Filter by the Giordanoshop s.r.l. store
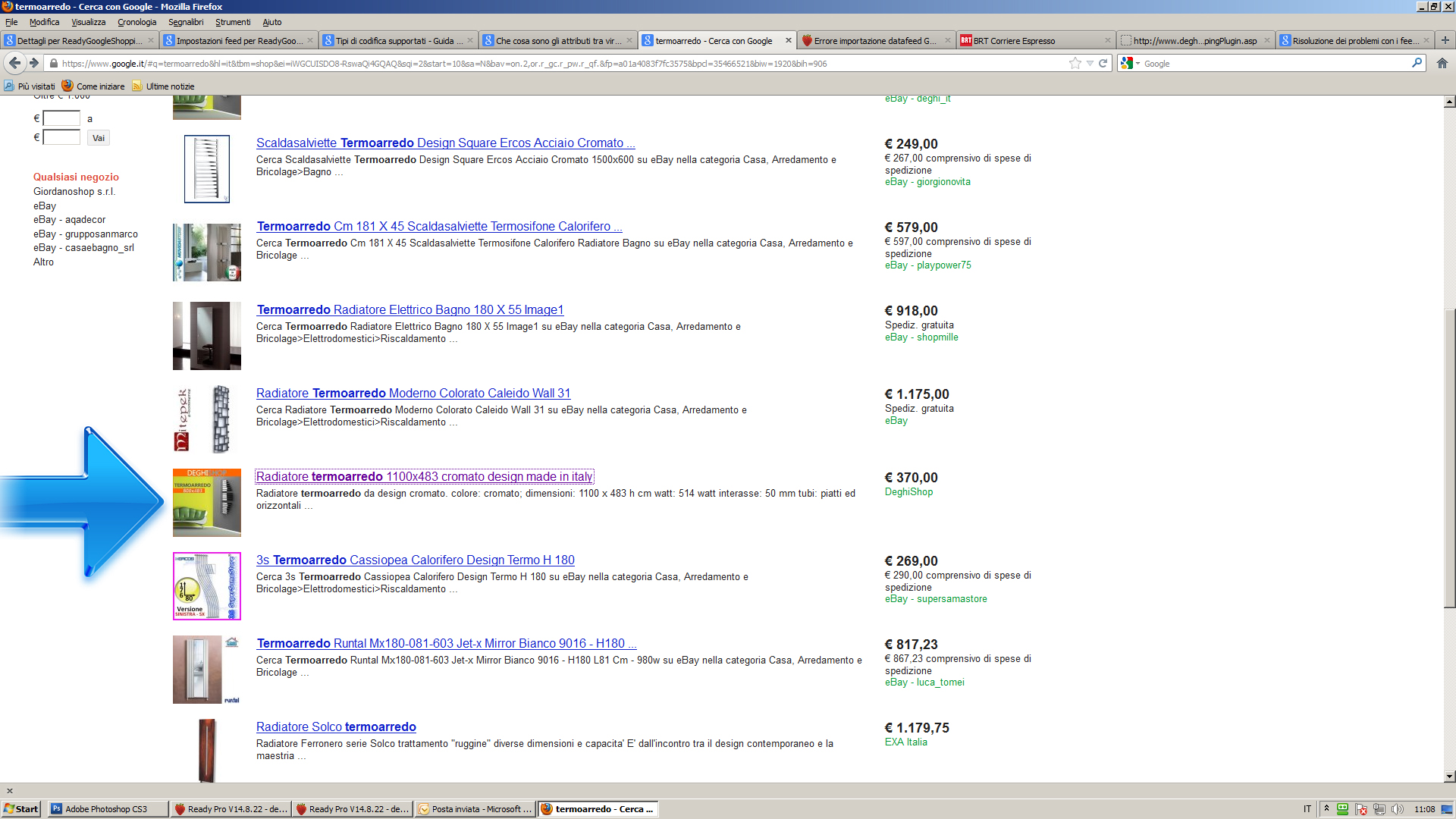The image size is (1456, 819). pos(74,191)
